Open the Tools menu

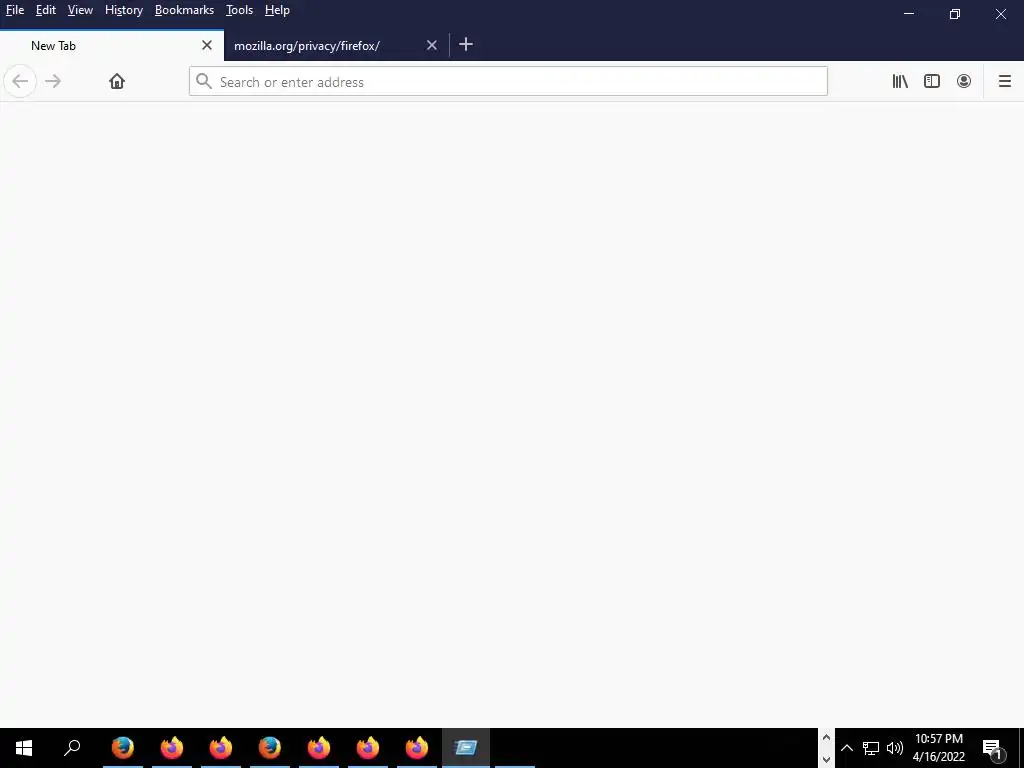point(239,10)
